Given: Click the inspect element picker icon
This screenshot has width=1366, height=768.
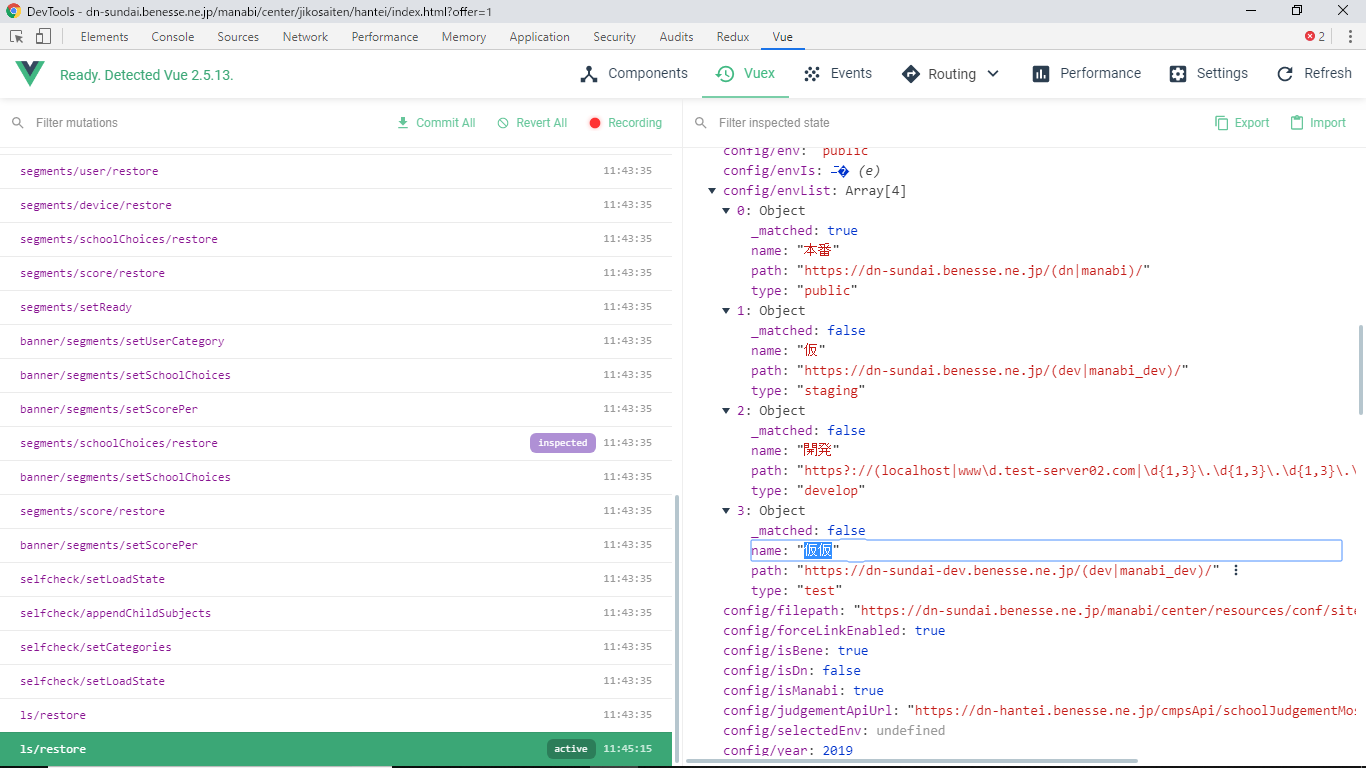Looking at the screenshot, I should [17, 37].
